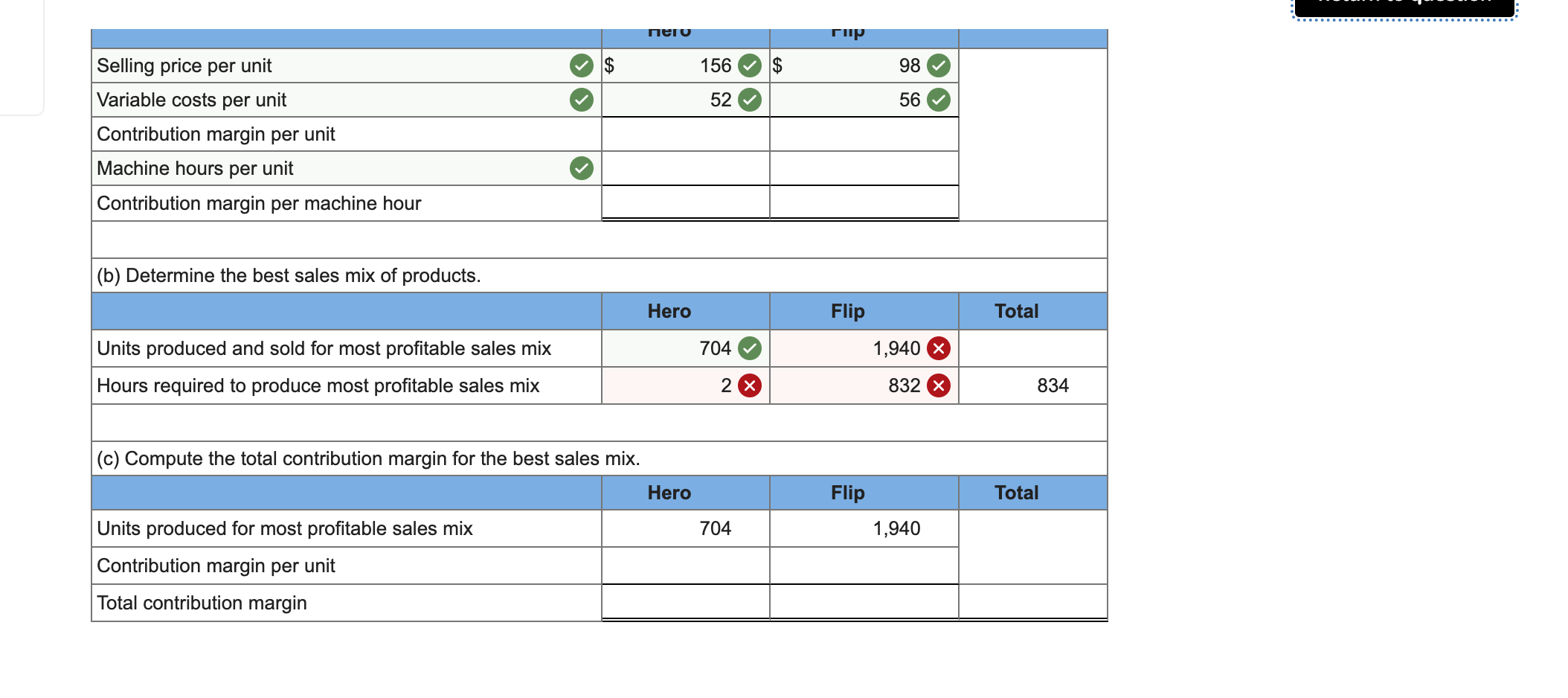Click green check next to Hero variable cost 52
The image size is (1568, 698).
click(750, 100)
